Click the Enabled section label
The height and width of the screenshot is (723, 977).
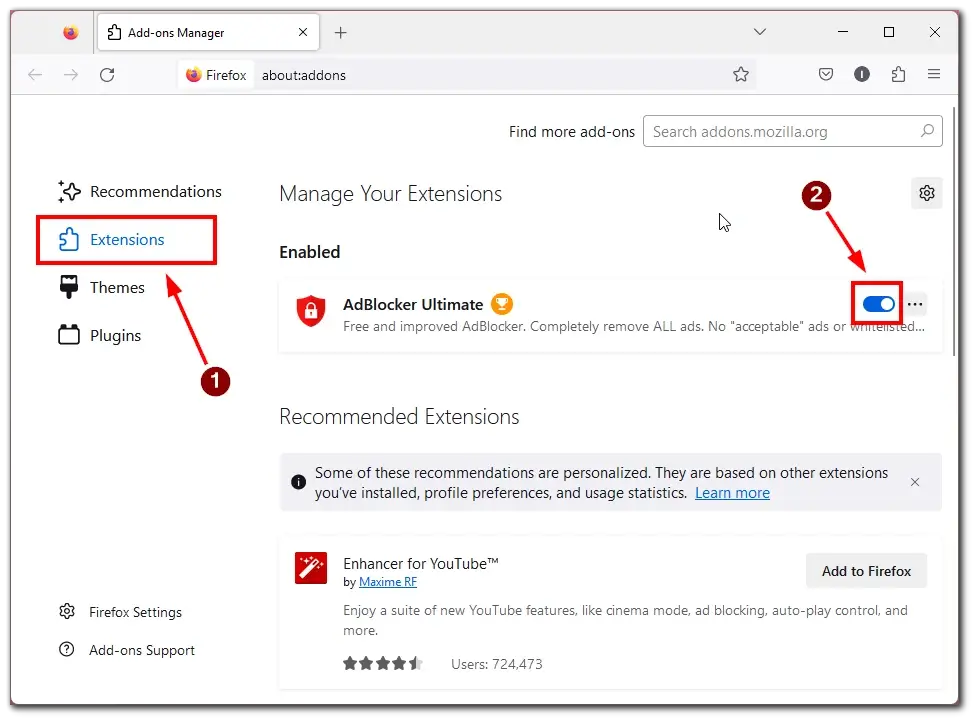click(x=310, y=252)
